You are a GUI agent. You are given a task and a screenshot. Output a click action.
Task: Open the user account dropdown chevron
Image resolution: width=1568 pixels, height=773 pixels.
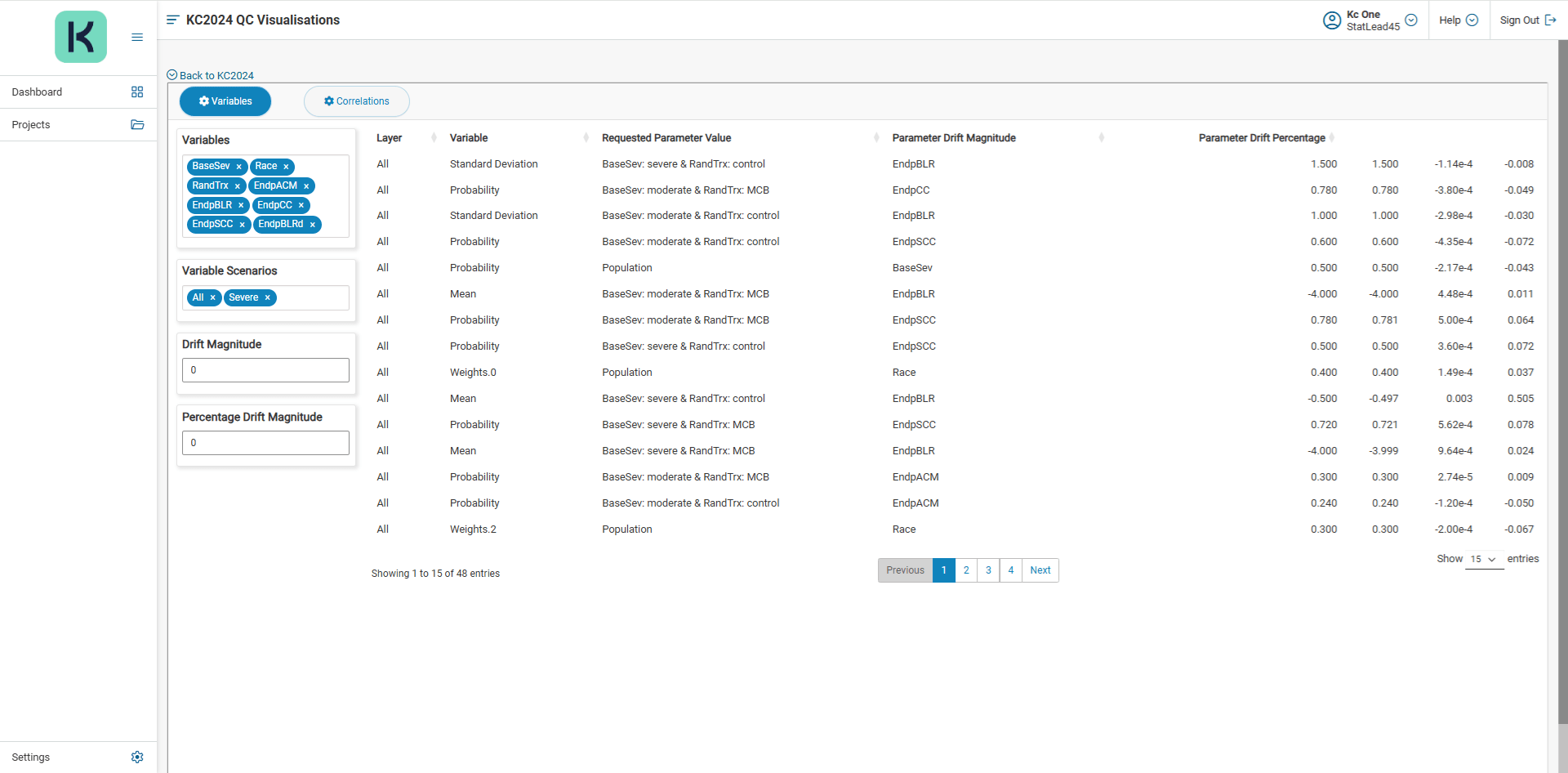click(1411, 20)
